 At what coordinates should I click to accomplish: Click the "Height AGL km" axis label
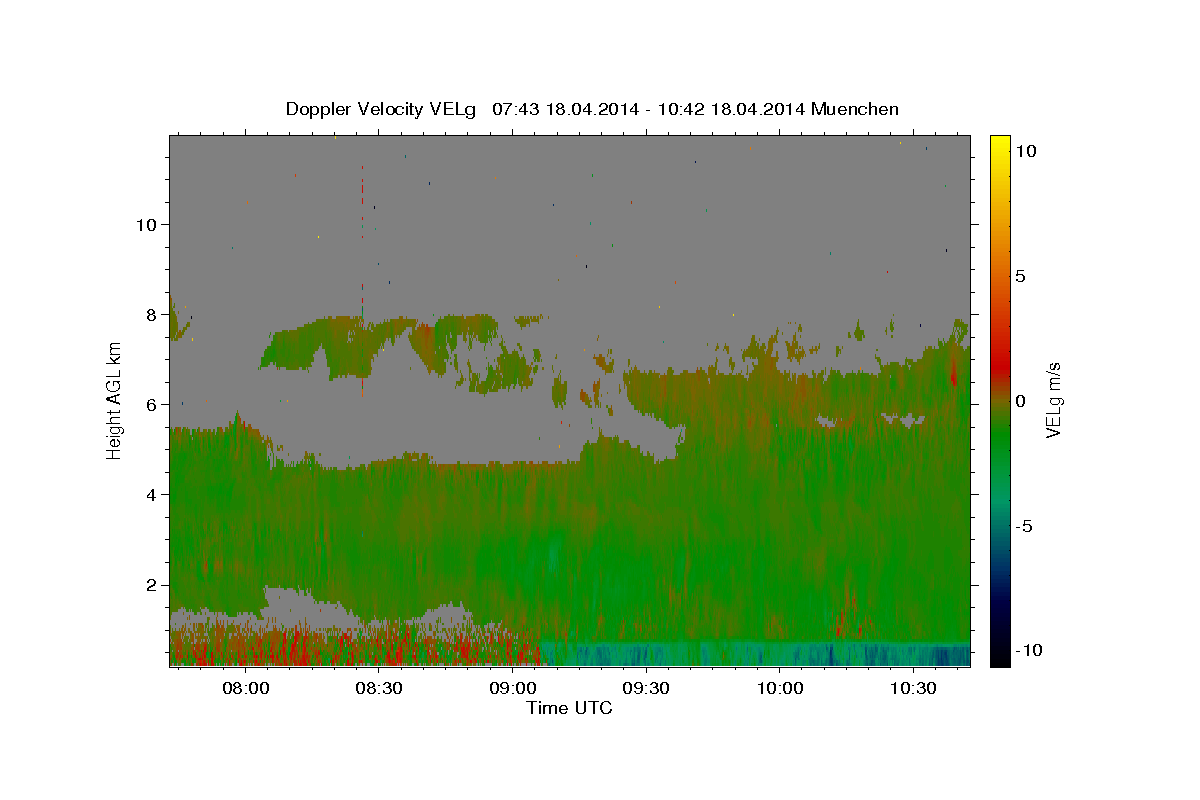click(x=114, y=400)
